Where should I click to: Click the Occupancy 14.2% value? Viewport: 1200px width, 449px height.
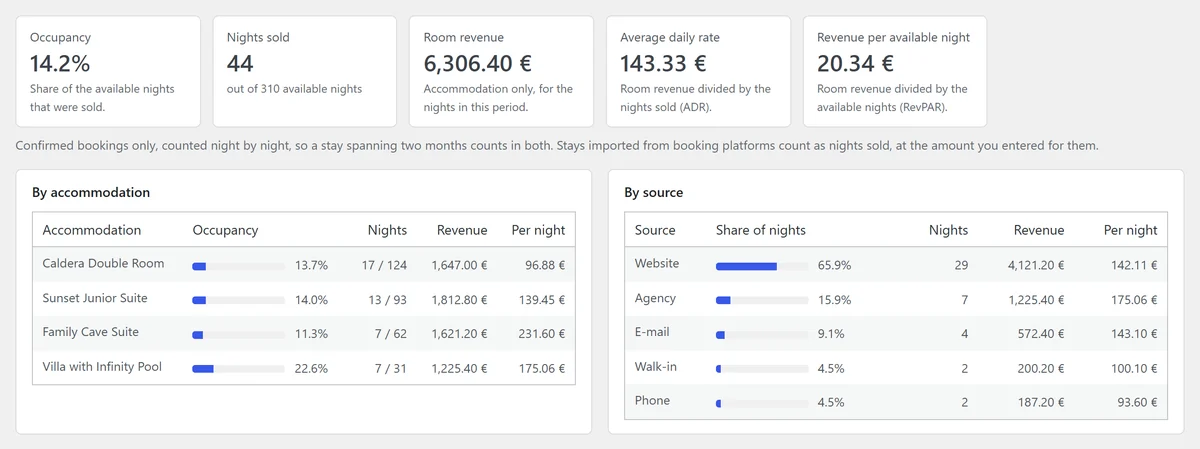click(60, 64)
